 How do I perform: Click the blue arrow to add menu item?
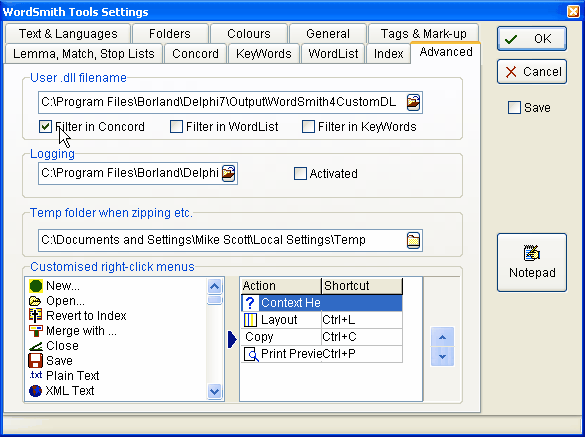[x=232, y=339]
